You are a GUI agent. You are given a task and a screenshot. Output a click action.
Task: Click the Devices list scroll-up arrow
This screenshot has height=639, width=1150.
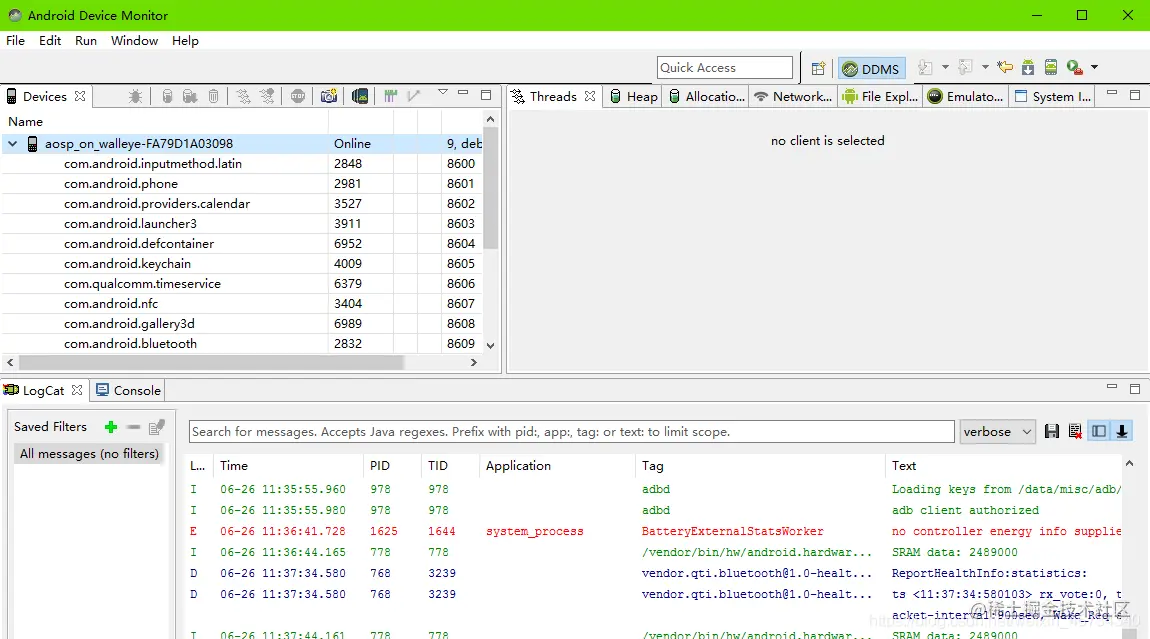click(491, 119)
